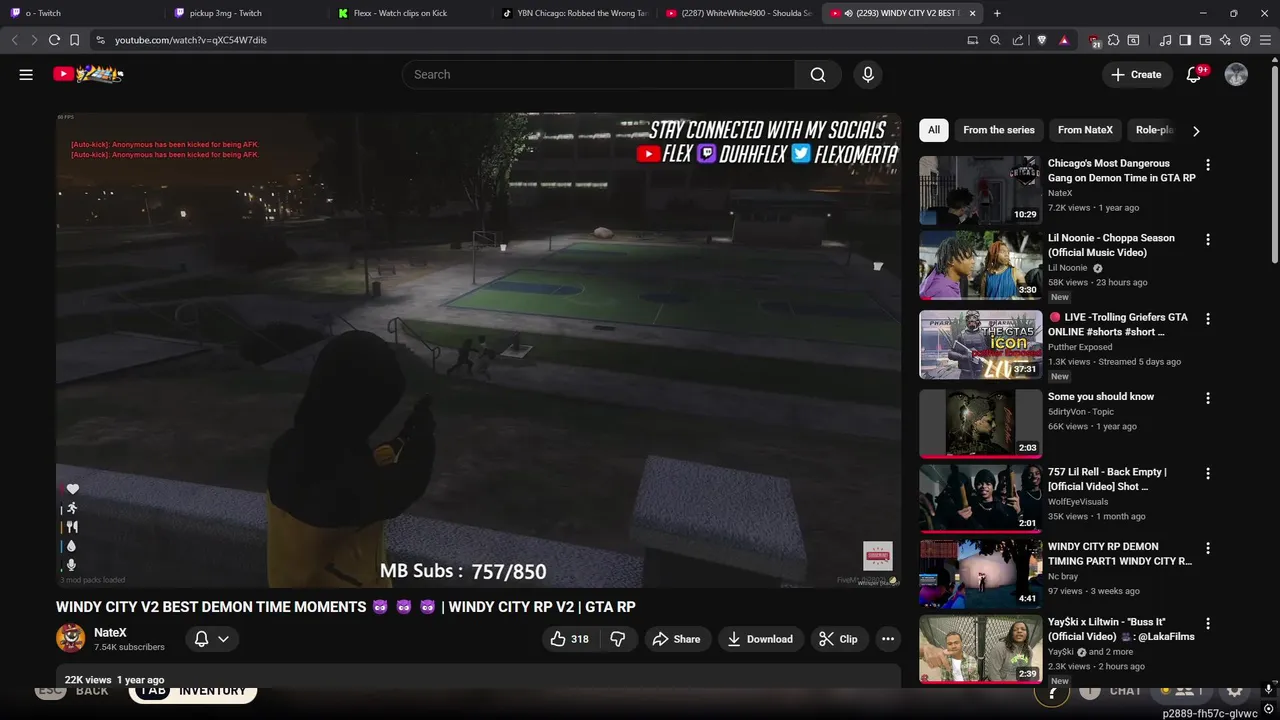Open the Brave Wallet icon

click(1205, 40)
